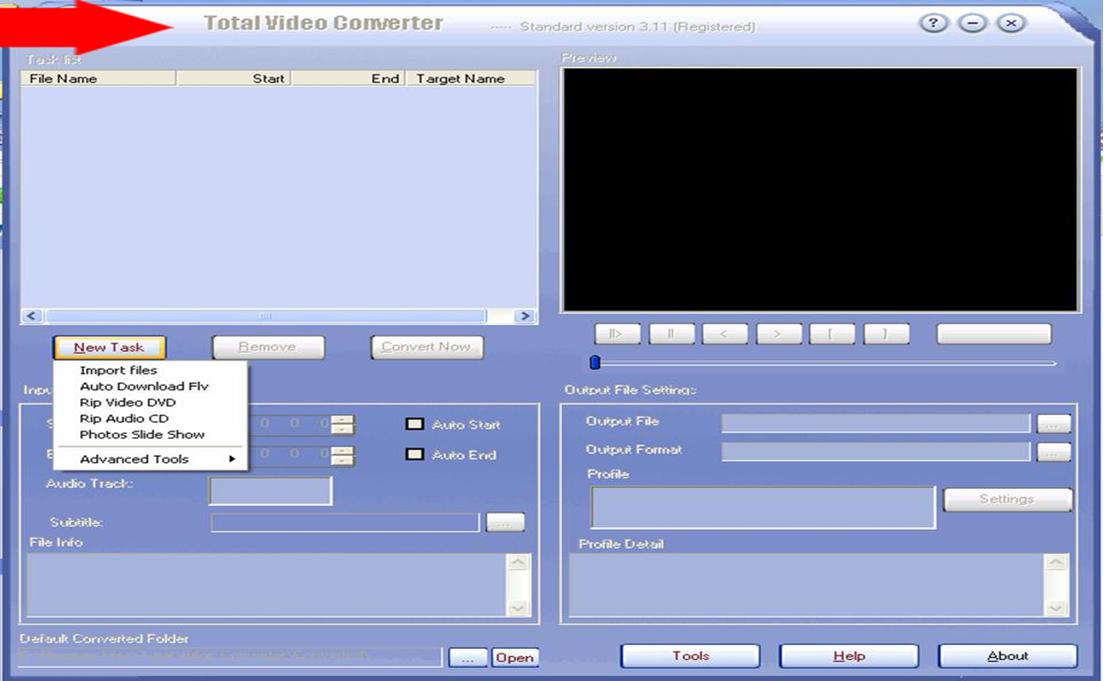The width and height of the screenshot is (1104, 681).
Task: Adjust end time with lower spinner control
Action: click(x=343, y=460)
